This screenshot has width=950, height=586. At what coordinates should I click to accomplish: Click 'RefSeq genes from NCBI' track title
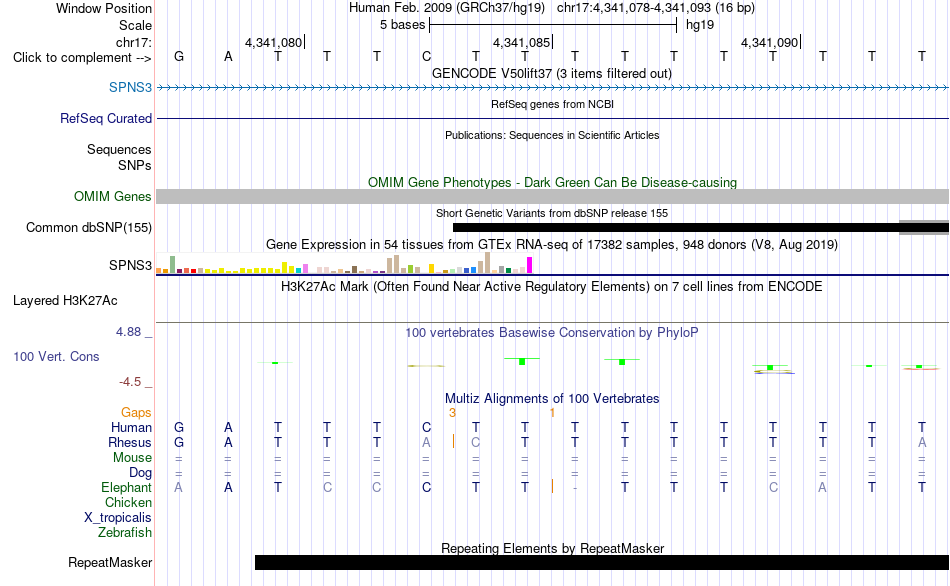click(x=552, y=104)
